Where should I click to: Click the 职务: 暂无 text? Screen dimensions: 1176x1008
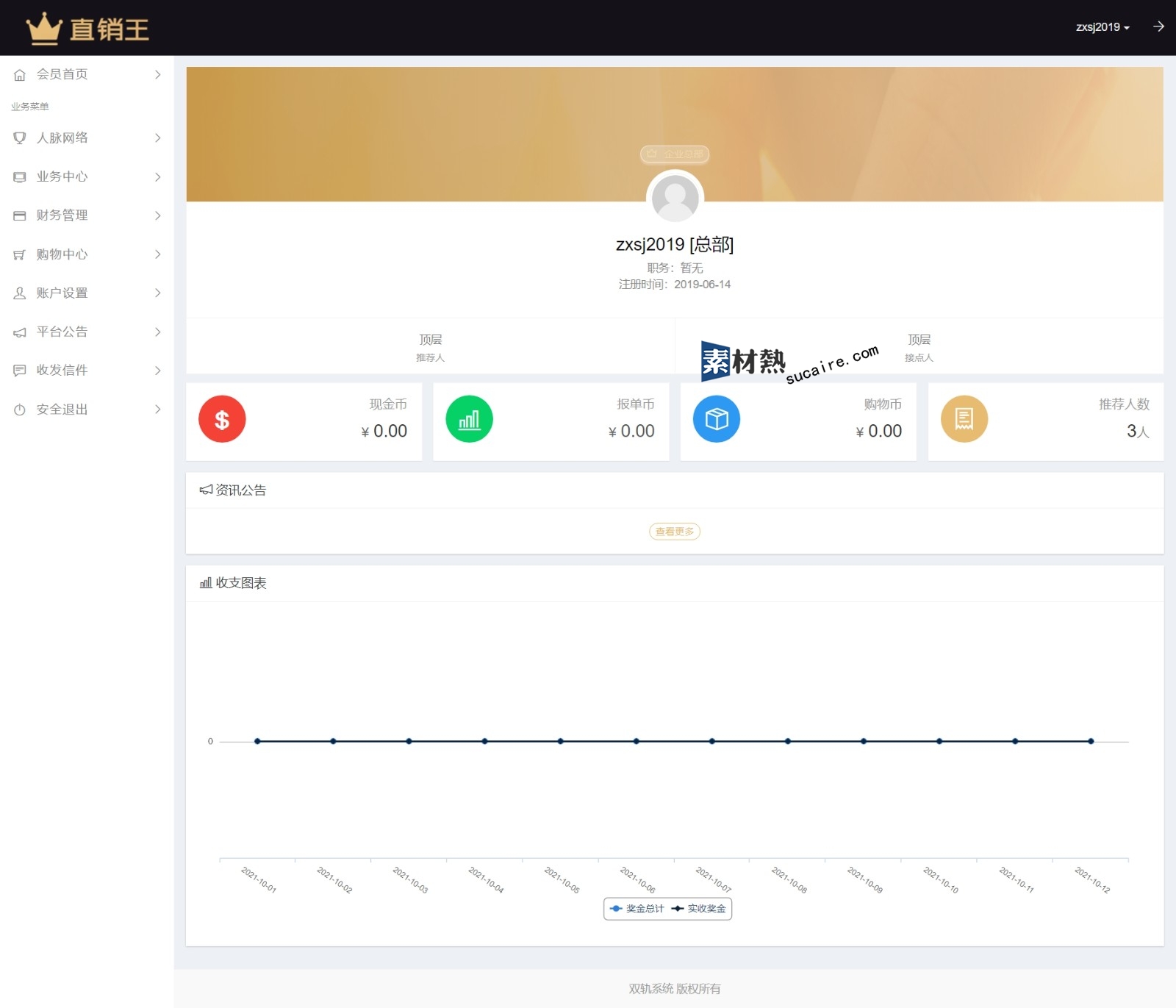pos(675,268)
